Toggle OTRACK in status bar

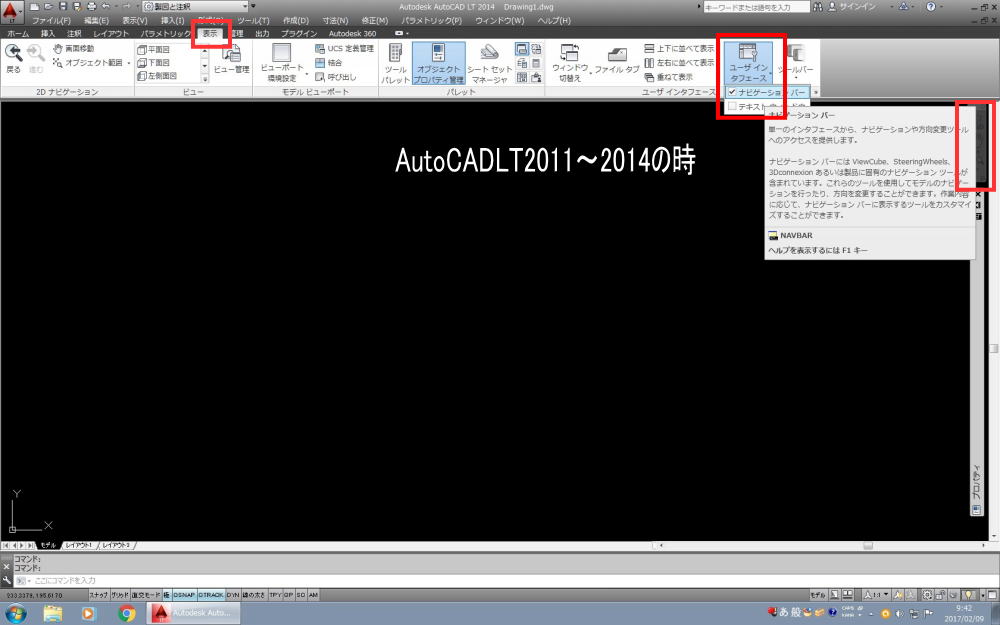[x=210, y=595]
